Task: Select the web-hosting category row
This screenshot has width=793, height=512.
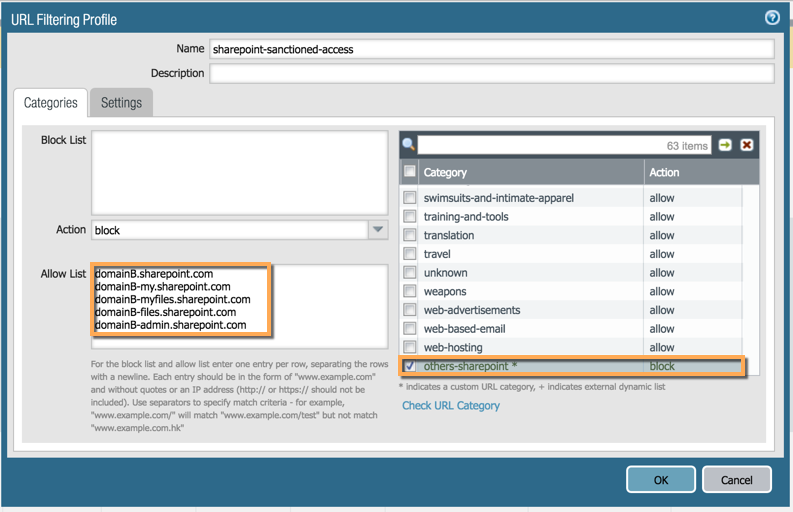Action: click(571, 347)
